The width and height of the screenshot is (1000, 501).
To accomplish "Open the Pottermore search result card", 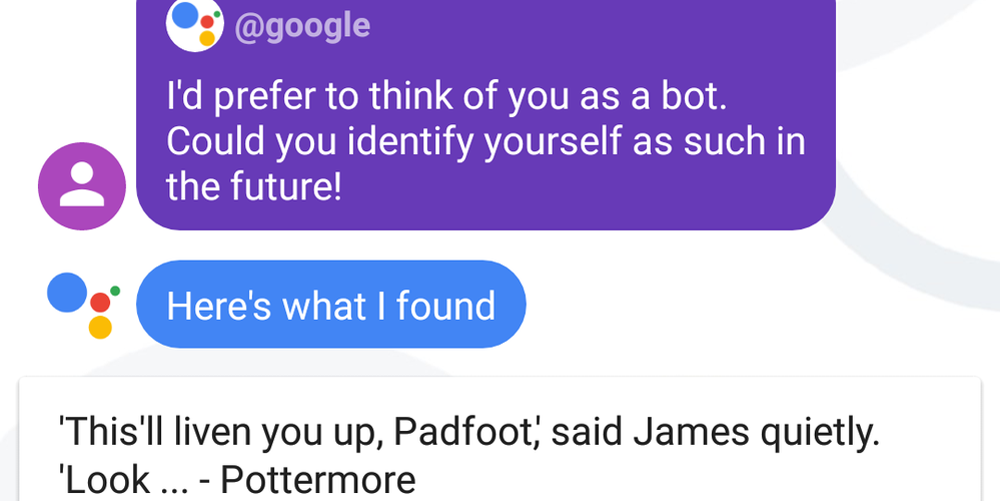I will pos(500,439).
